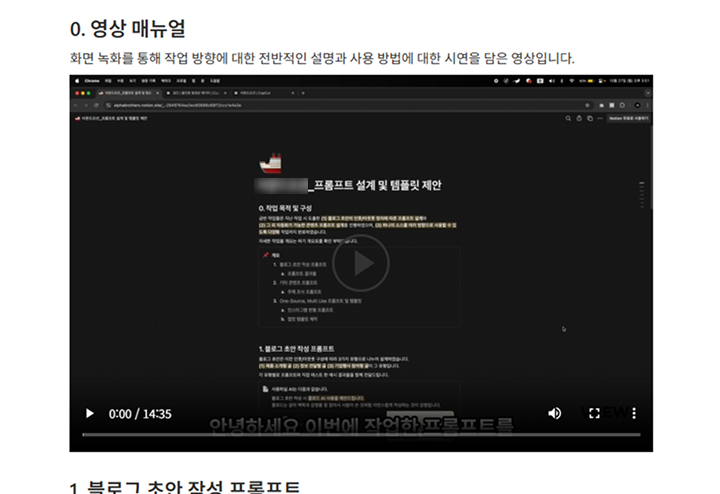Image resolution: width=720 pixels, height=494 pixels.
Task: Mute the video using the speaker icon
Action: (x=555, y=414)
